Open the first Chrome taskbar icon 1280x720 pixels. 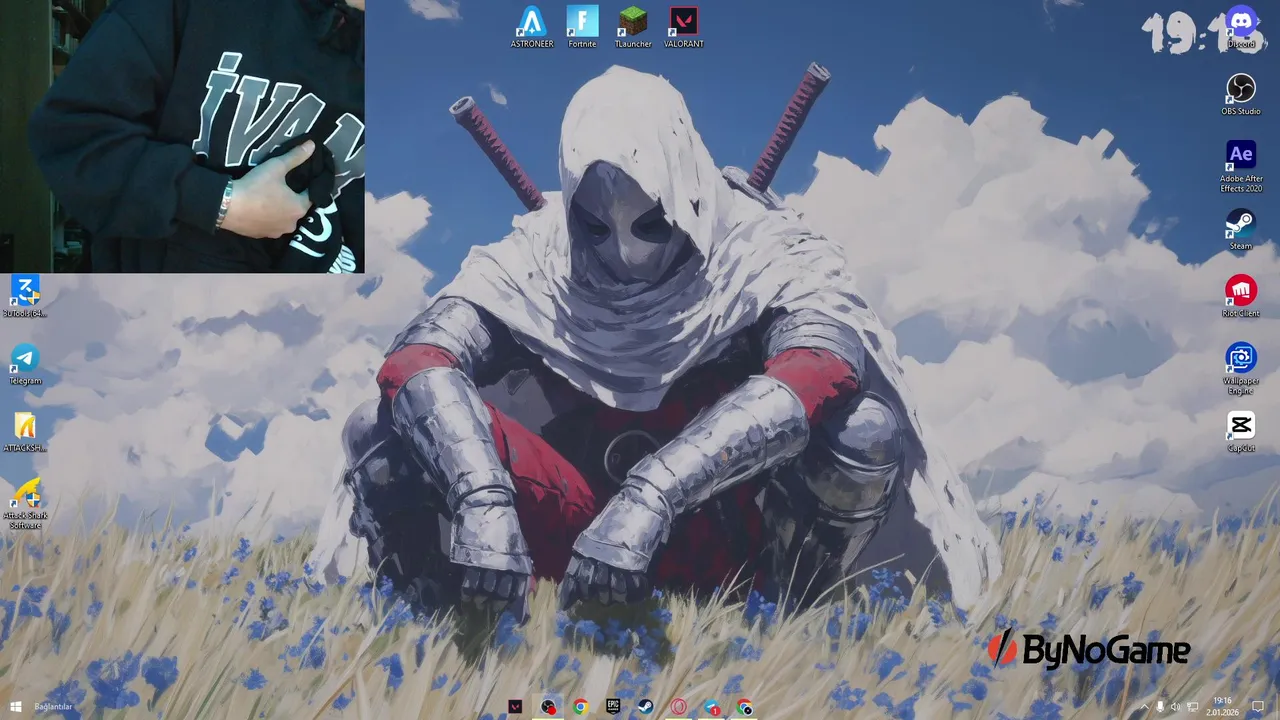click(580, 707)
